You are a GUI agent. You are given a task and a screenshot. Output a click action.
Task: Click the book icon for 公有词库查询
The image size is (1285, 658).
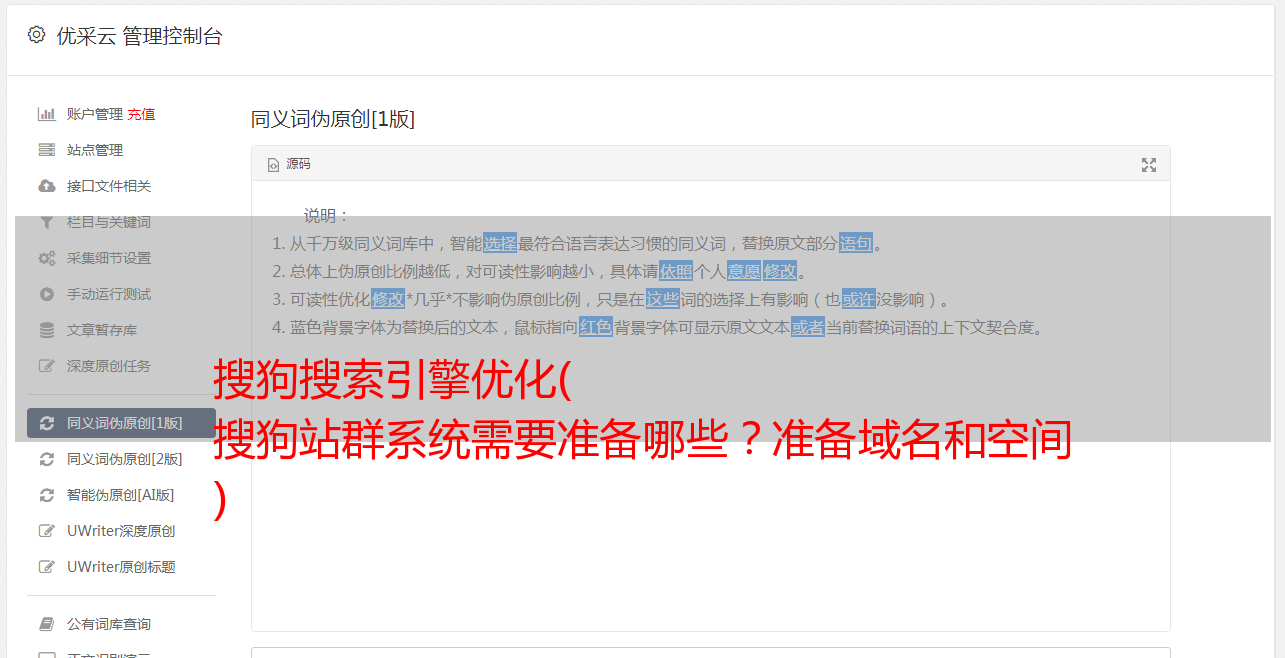(46, 624)
